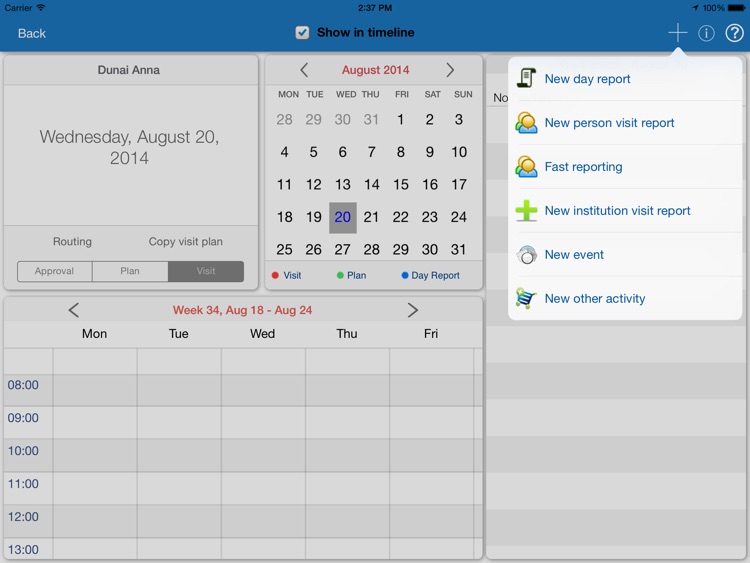The image size is (750, 563).
Task: Click the Thu column header
Action: click(346, 333)
